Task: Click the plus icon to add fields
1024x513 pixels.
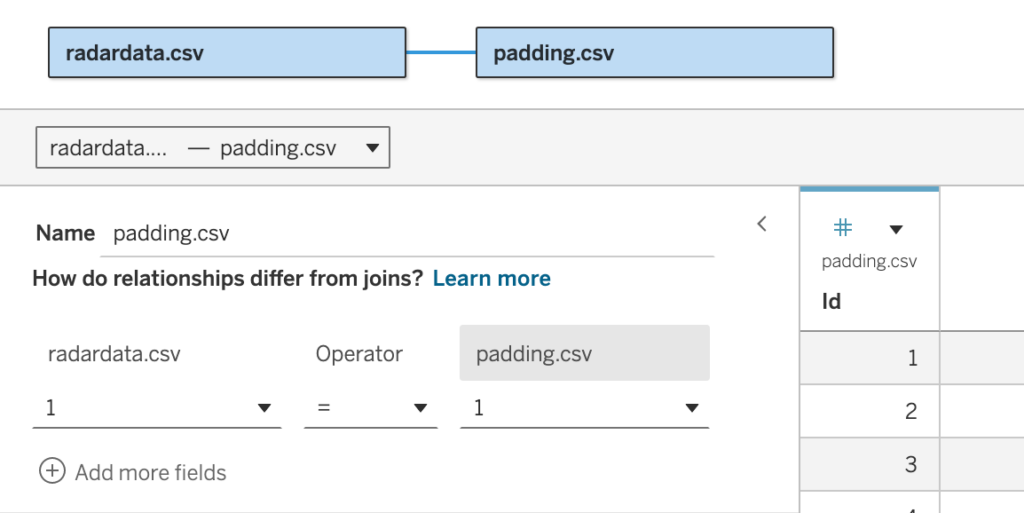Action: pyautogui.click(x=52, y=472)
